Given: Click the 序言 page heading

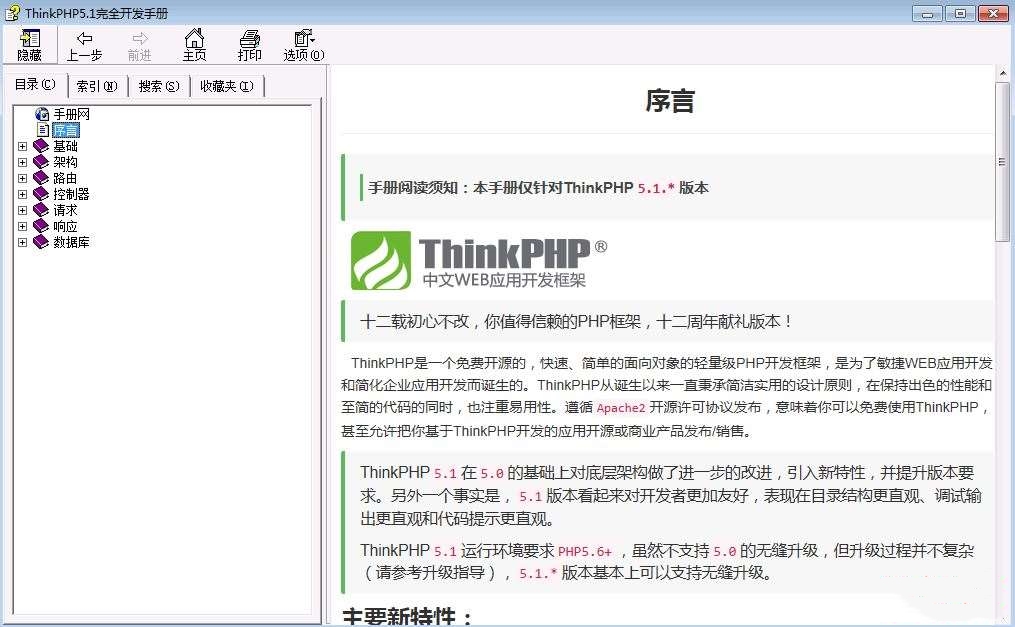Looking at the screenshot, I should (670, 101).
